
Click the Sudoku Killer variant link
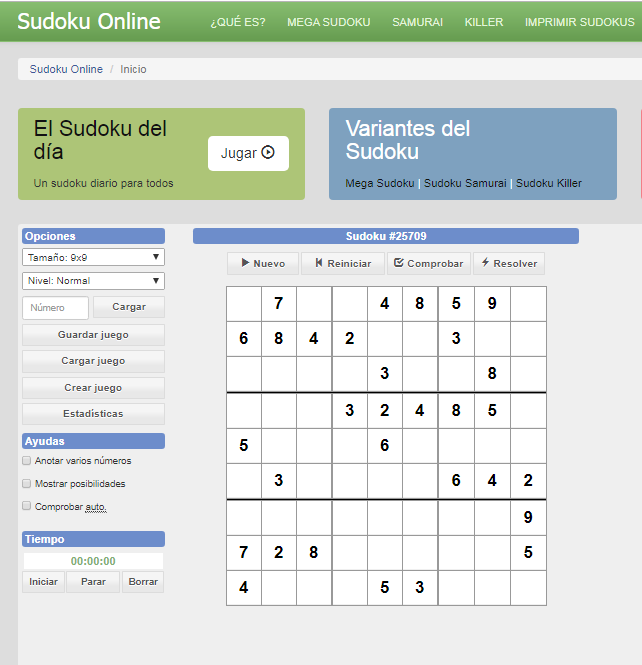(x=549, y=183)
